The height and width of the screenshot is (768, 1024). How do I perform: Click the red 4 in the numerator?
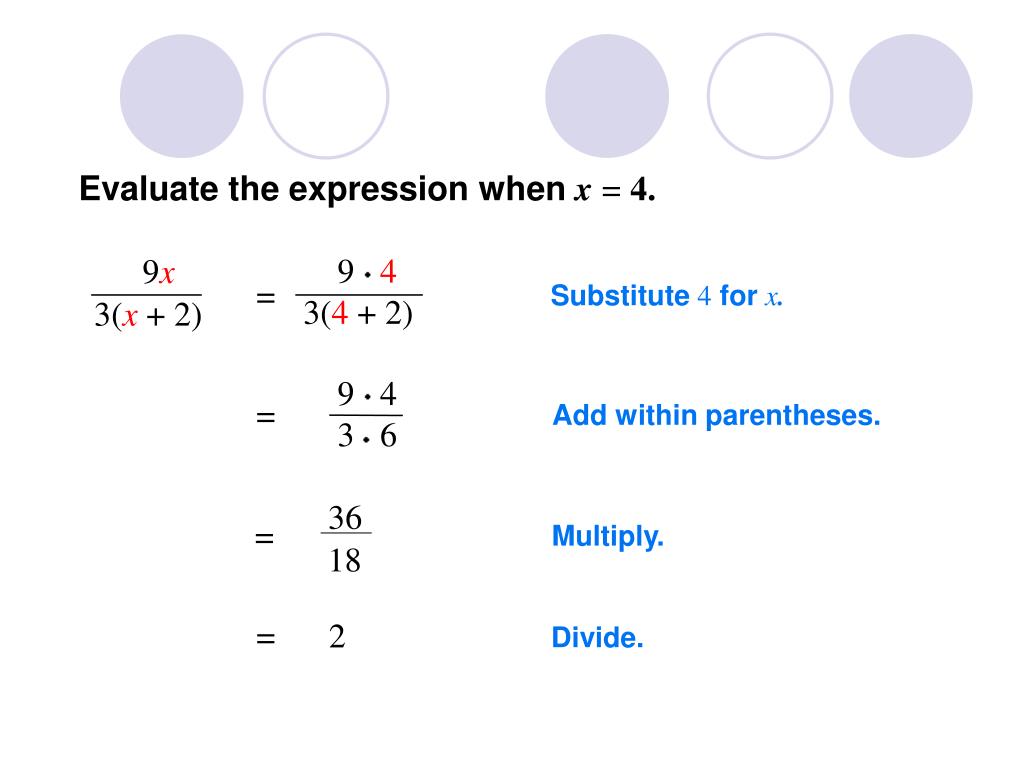(388, 272)
